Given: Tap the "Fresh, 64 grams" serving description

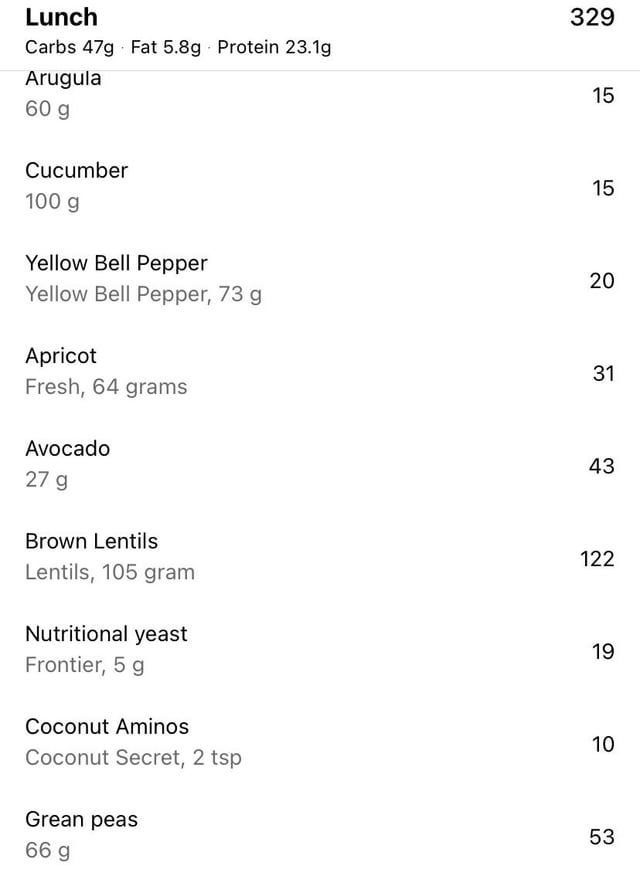Looking at the screenshot, I should pyautogui.click(x=106, y=387).
